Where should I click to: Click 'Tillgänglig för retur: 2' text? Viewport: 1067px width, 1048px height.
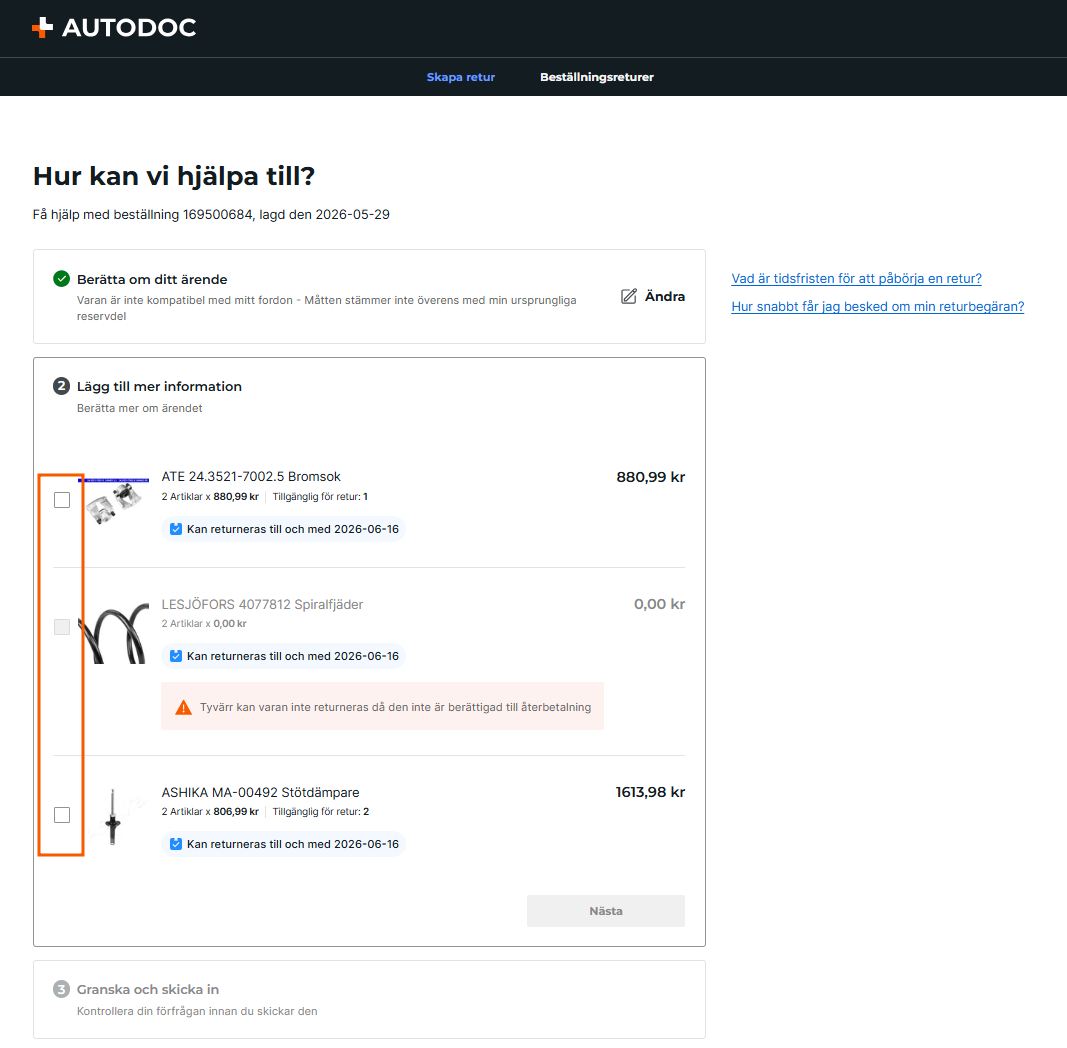point(321,812)
